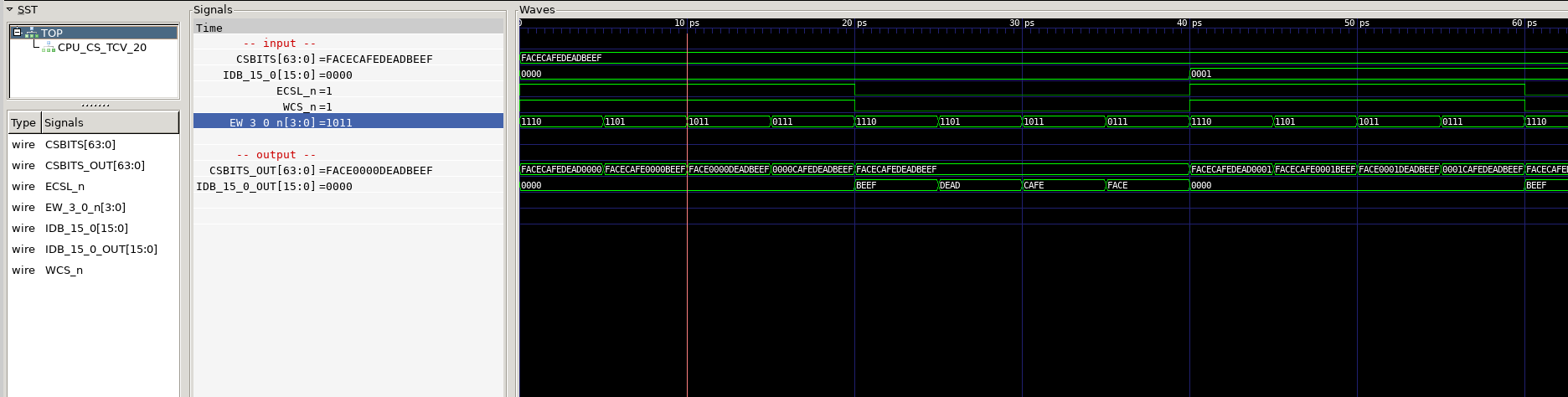Image resolution: width=1568 pixels, height=397 pixels.
Task: Click the 50 ps time ruler label
Action: pos(1357,23)
